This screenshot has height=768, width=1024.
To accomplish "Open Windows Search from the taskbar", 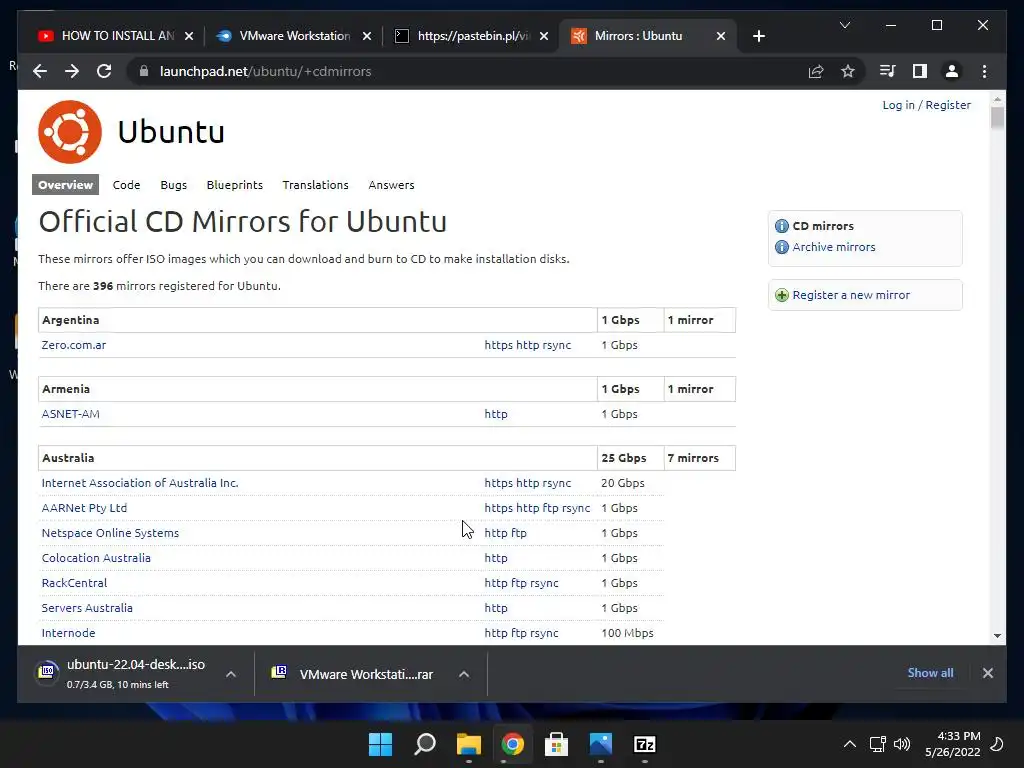I will click(x=425, y=744).
